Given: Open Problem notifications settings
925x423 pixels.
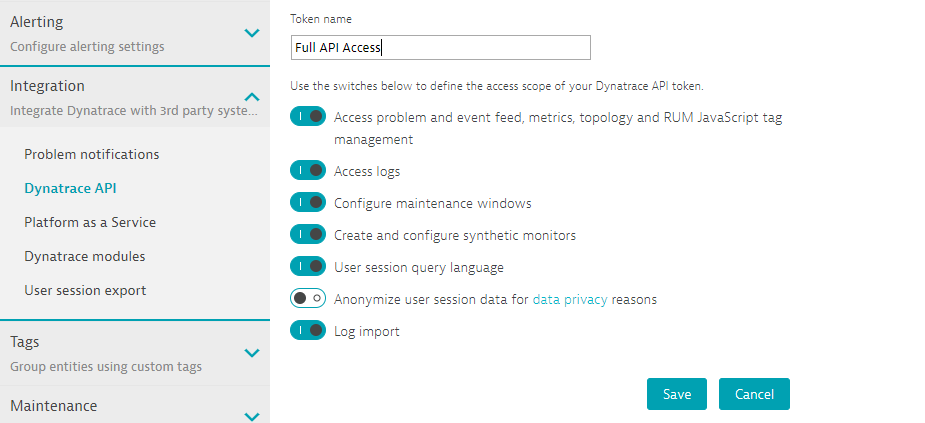Looking at the screenshot, I should tap(92, 154).
